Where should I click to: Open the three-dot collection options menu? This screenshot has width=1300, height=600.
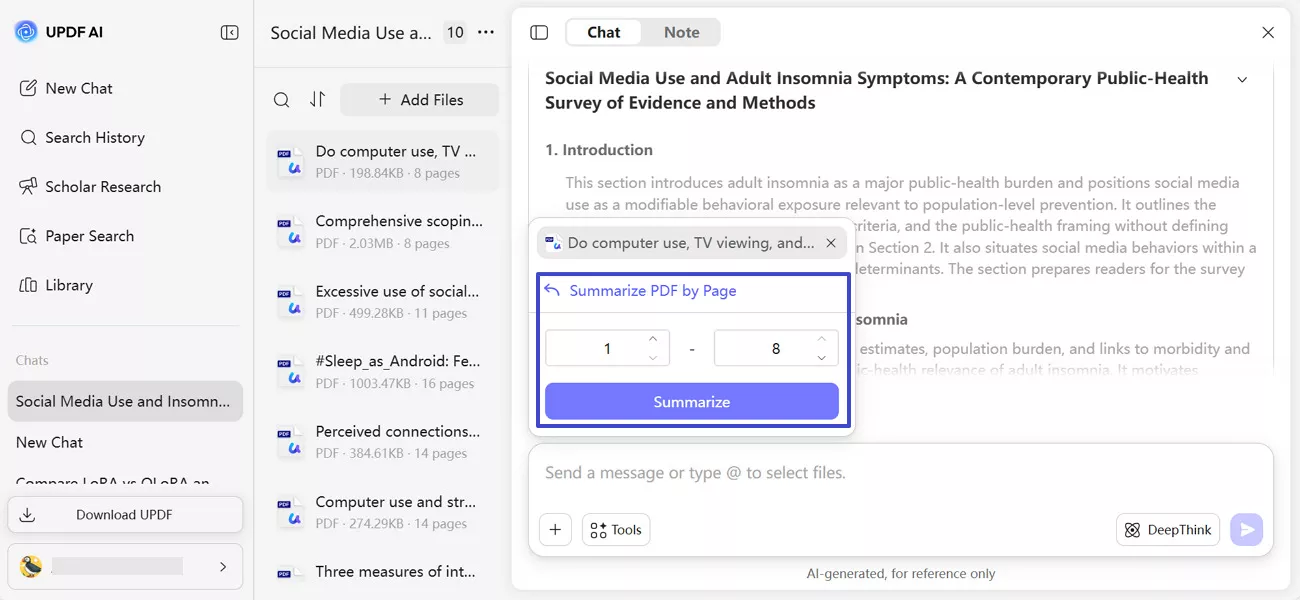[486, 33]
